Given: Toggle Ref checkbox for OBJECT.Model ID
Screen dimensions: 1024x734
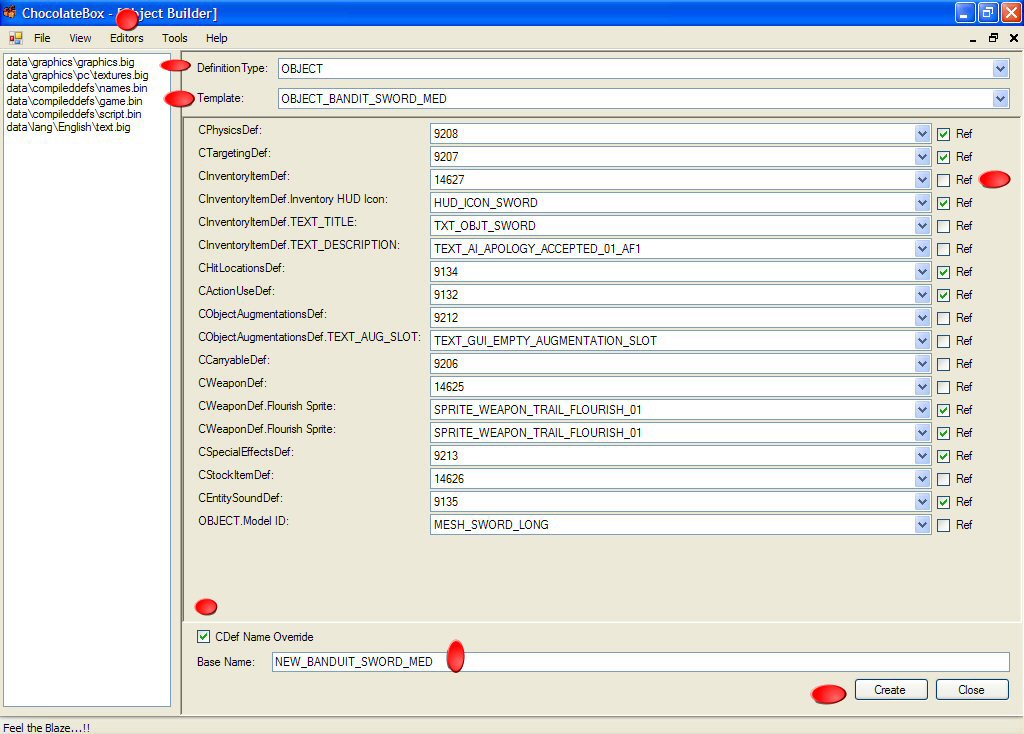Looking at the screenshot, I should coord(944,525).
